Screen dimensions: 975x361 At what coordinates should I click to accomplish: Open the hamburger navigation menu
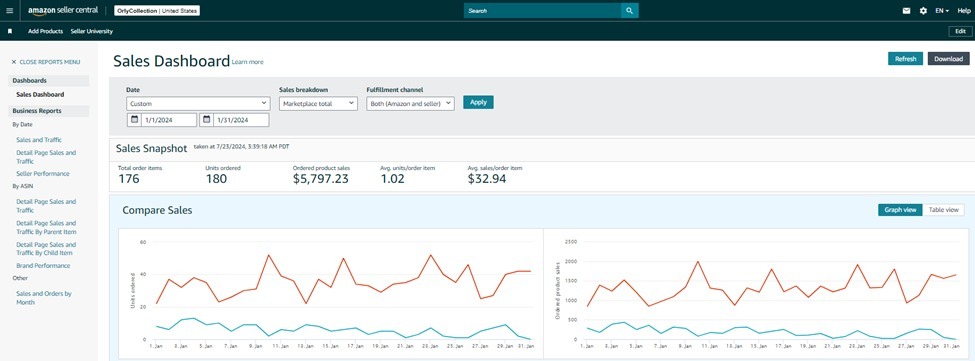tap(9, 11)
